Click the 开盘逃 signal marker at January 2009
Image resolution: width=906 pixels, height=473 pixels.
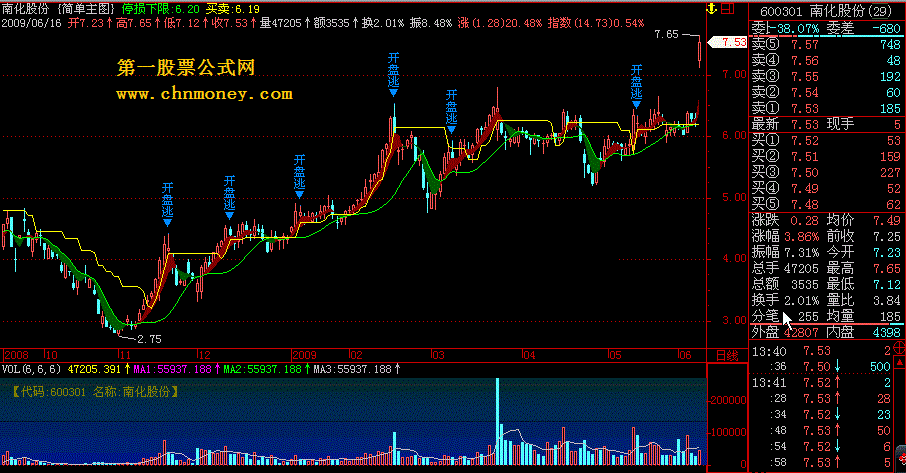coord(299,176)
